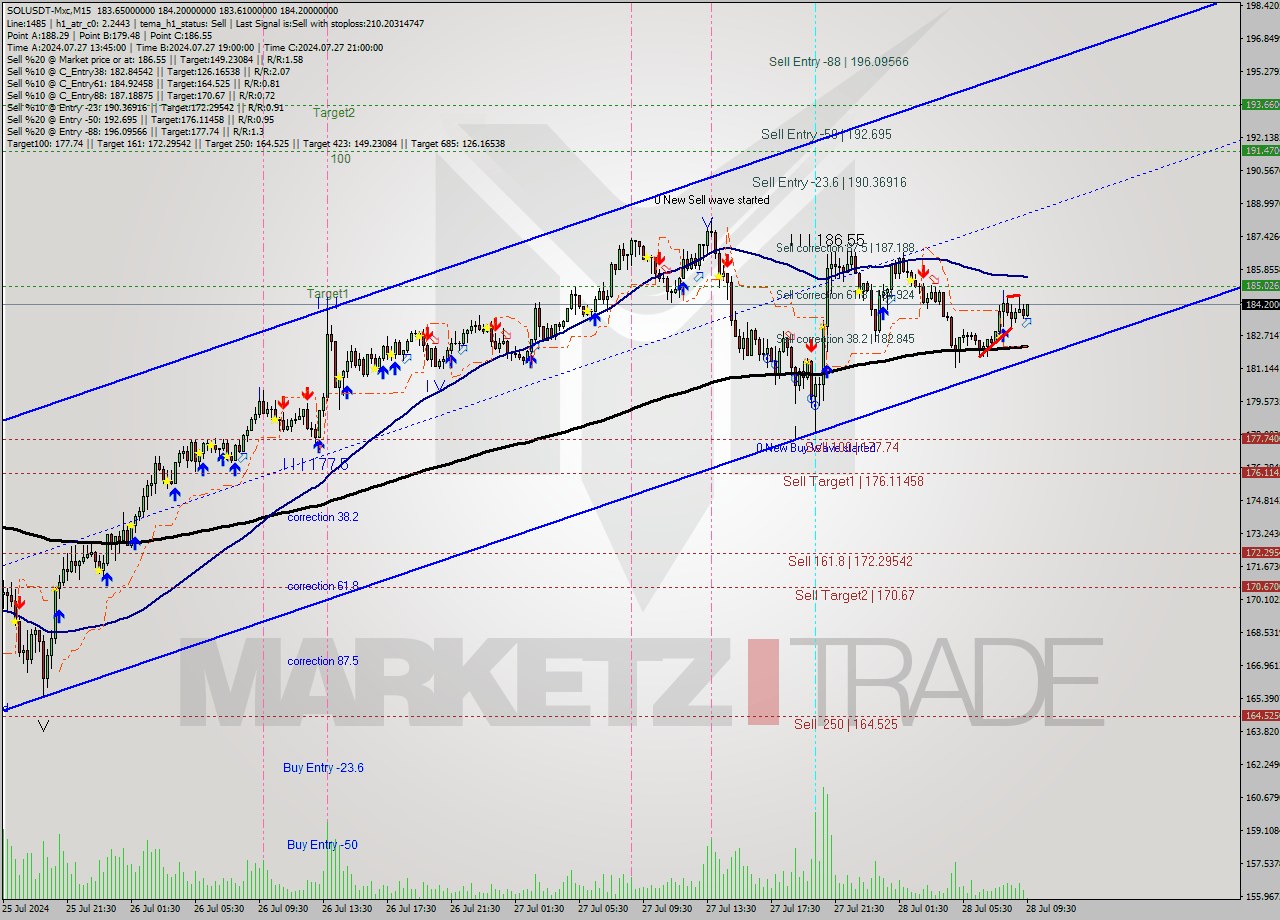This screenshot has height=920, width=1280.
Task: Click the red 172.295 price tag
Action: tap(1260, 552)
